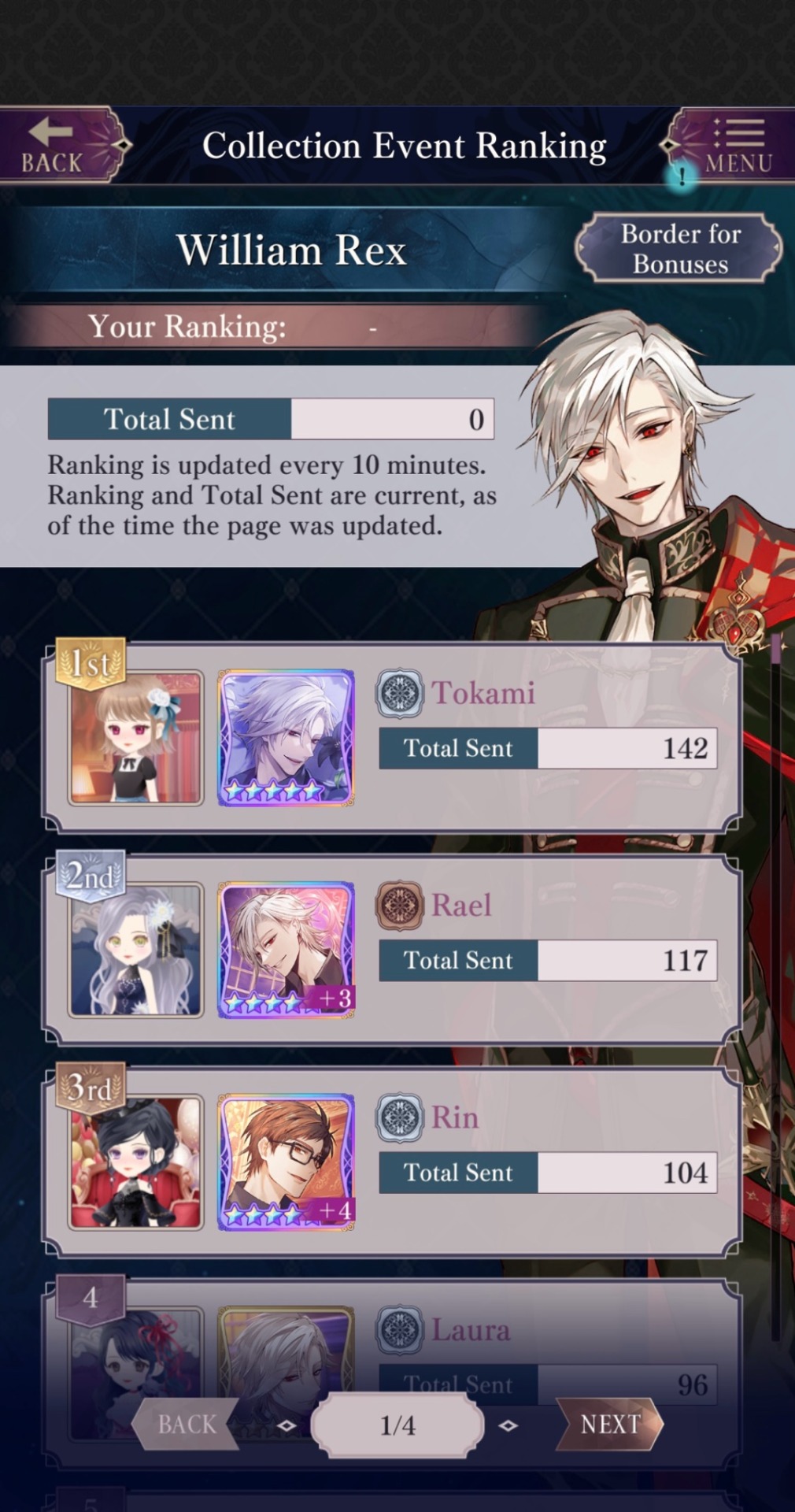Select player name Rael

coord(461,905)
